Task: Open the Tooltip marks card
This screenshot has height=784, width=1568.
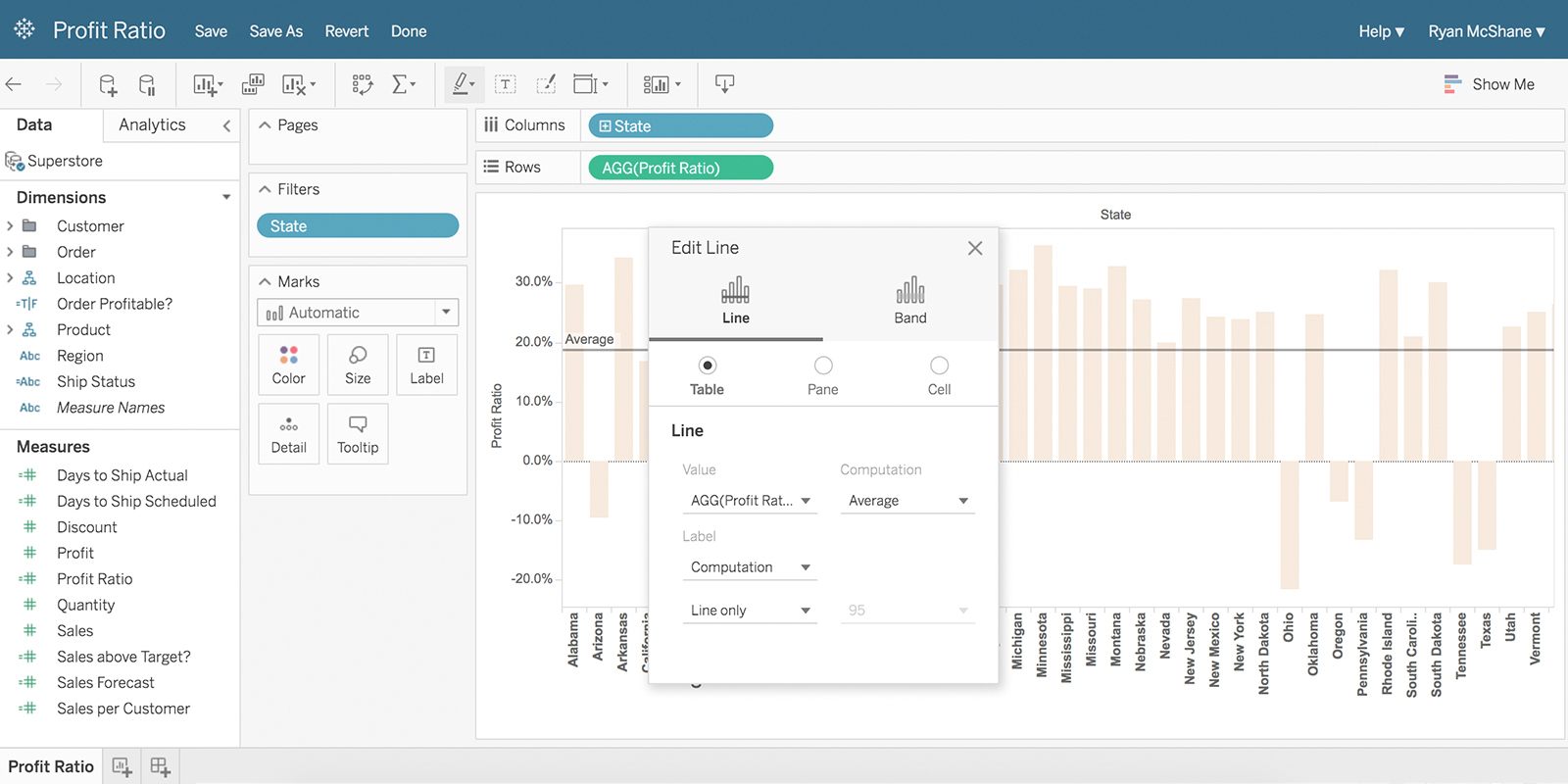Action: pyautogui.click(x=358, y=434)
